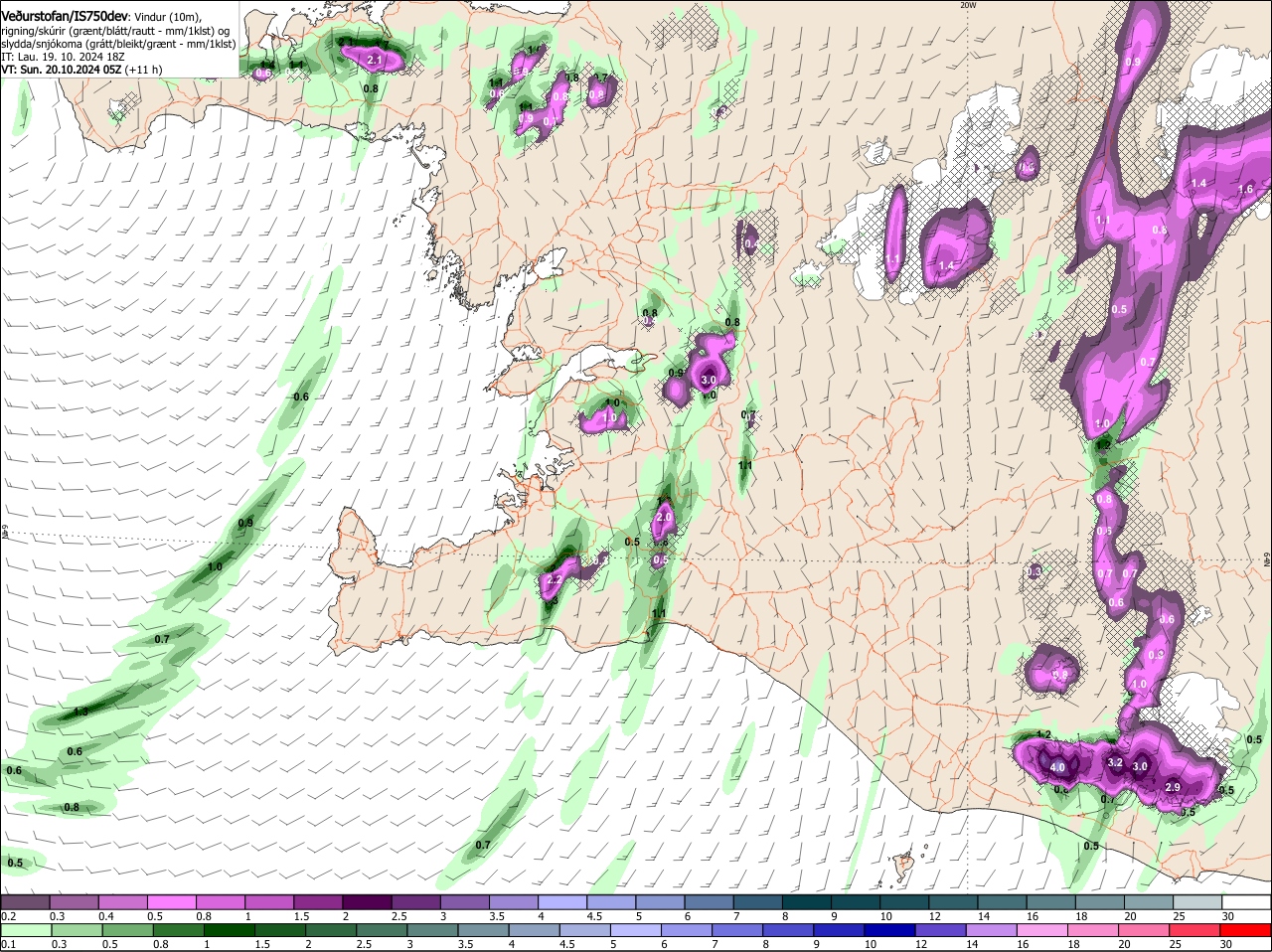
Task: Click the 2.0 precipitation value on the map
Action: [x=665, y=518]
